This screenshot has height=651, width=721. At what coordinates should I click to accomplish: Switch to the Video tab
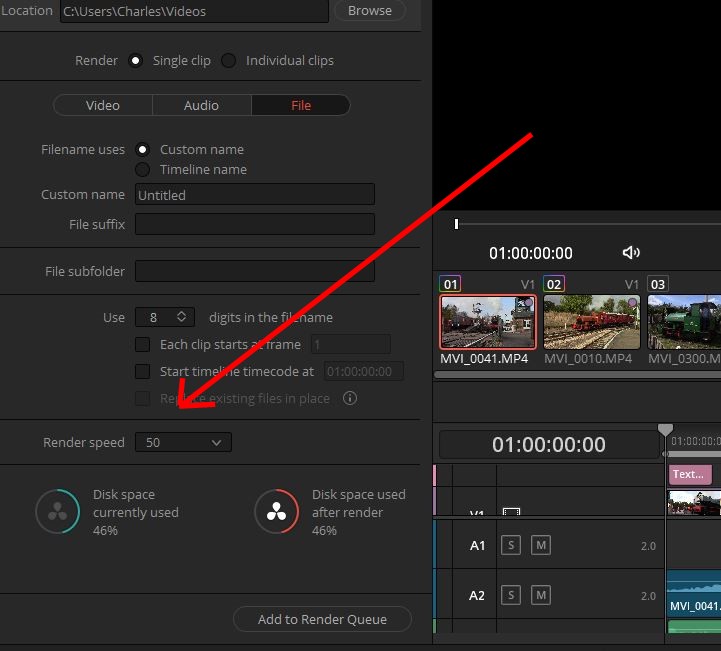click(103, 105)
